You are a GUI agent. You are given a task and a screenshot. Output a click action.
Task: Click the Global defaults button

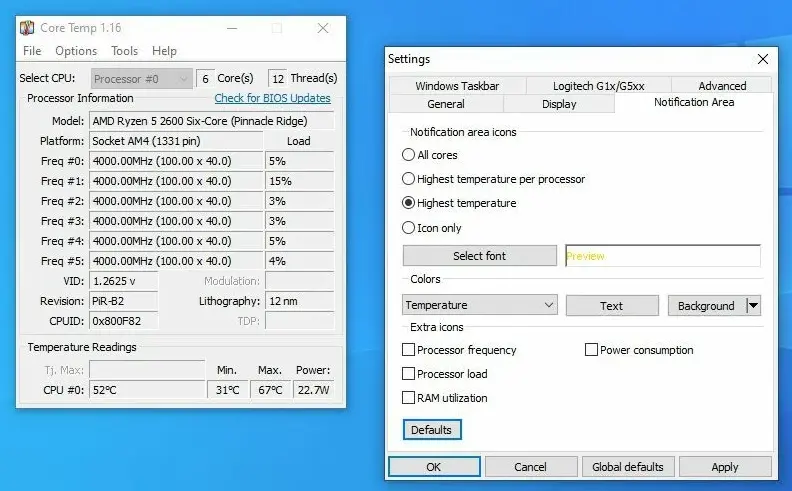coord(627,467)
